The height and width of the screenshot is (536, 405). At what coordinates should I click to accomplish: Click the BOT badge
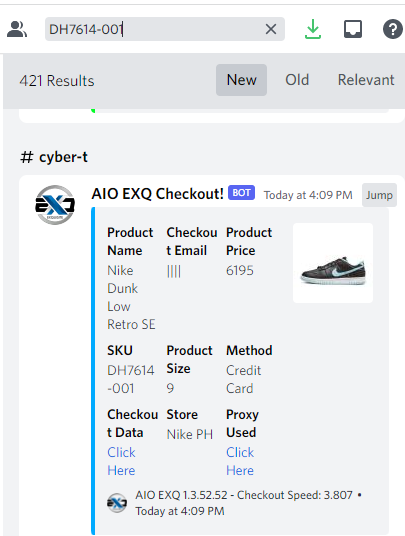[241, 193]
